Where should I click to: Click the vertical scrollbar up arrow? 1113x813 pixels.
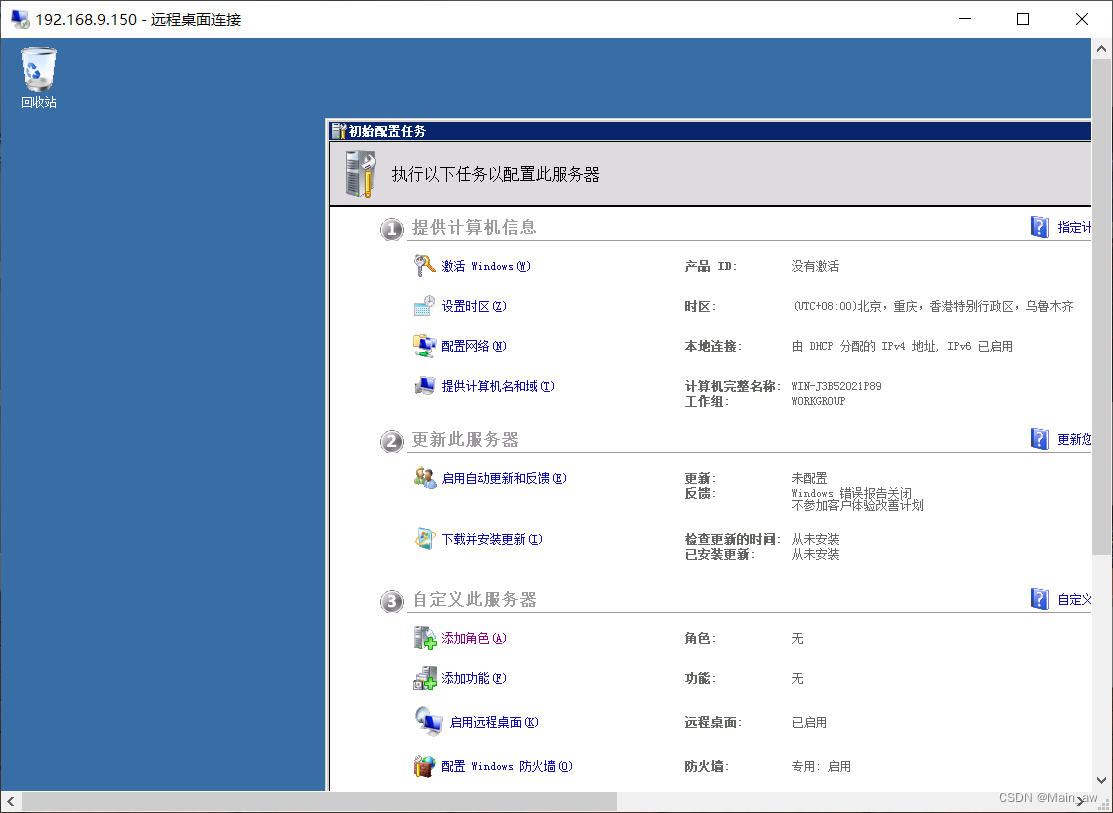click(1102, 49)
